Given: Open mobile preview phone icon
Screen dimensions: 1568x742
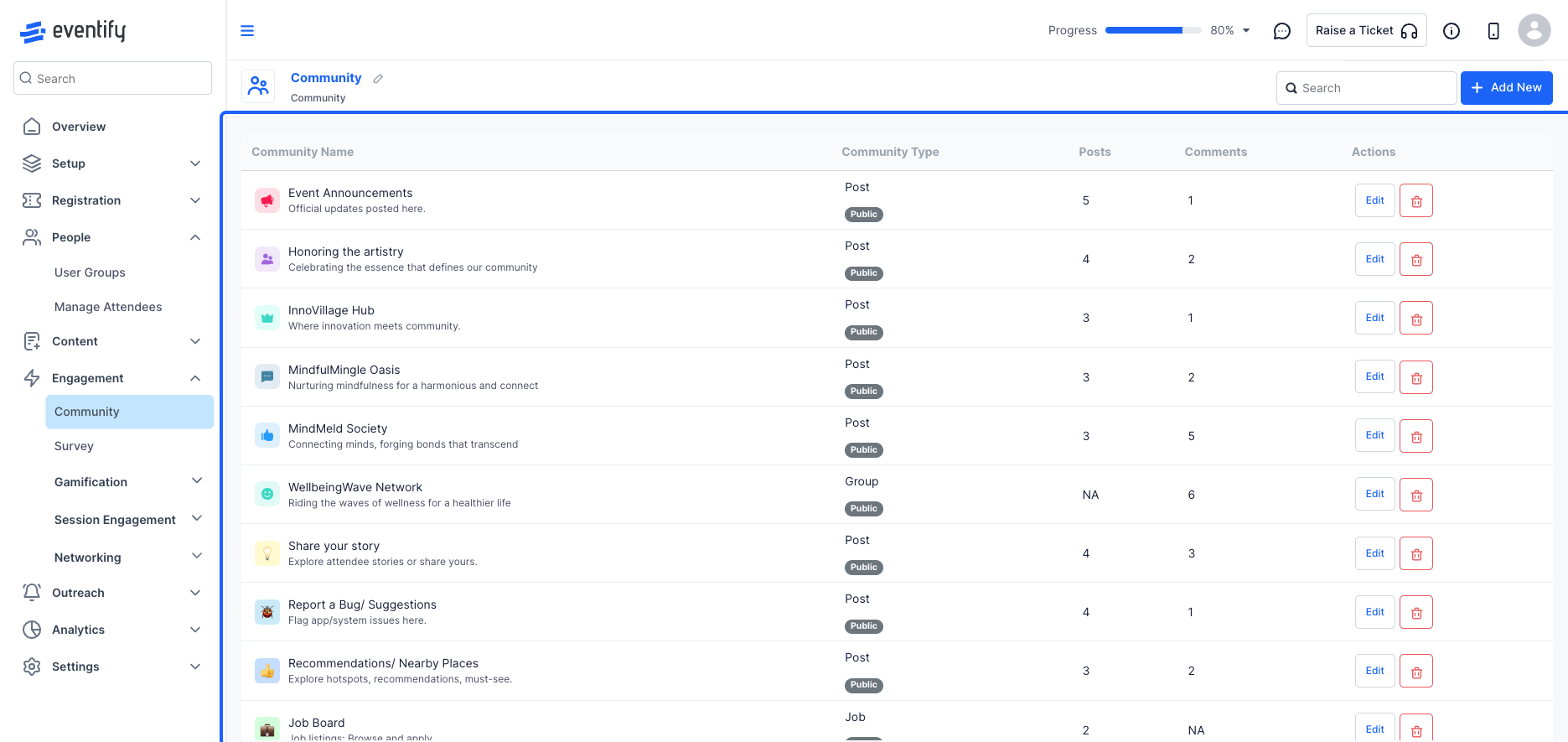Looking at the screenshot, I should tap(1493, 31).
